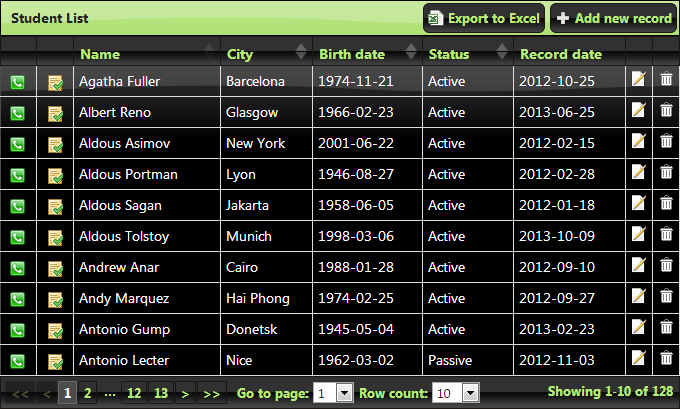Sort the table by City column
This screenshot has width=680, height=409.
click(x=267, y=52)
